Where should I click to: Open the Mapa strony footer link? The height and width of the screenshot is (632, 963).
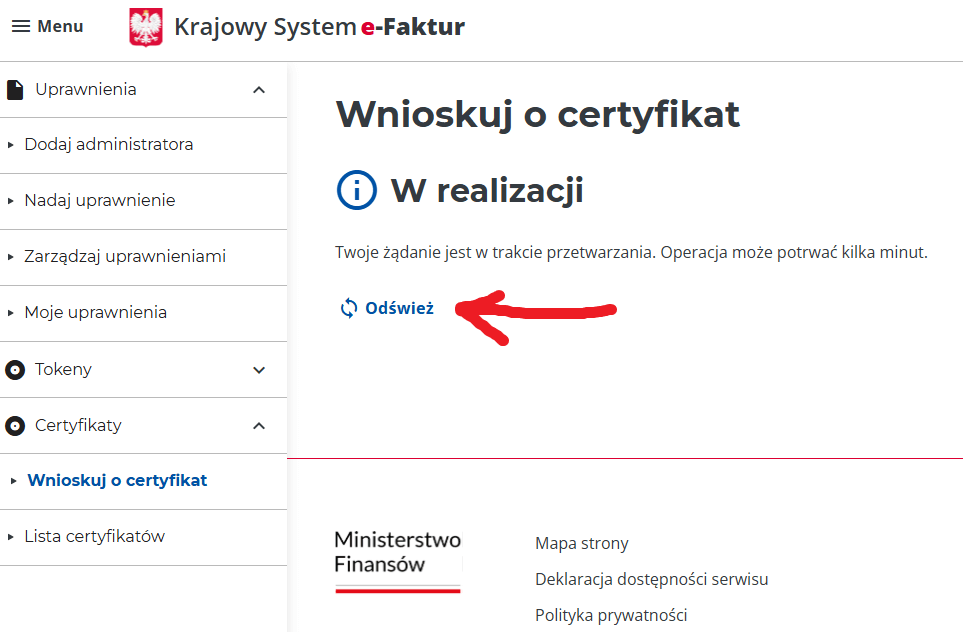[582, 544]
